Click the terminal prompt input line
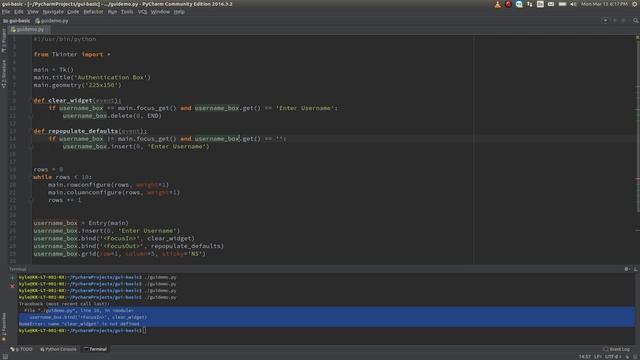The image size is (640, 360). point(82,331)
